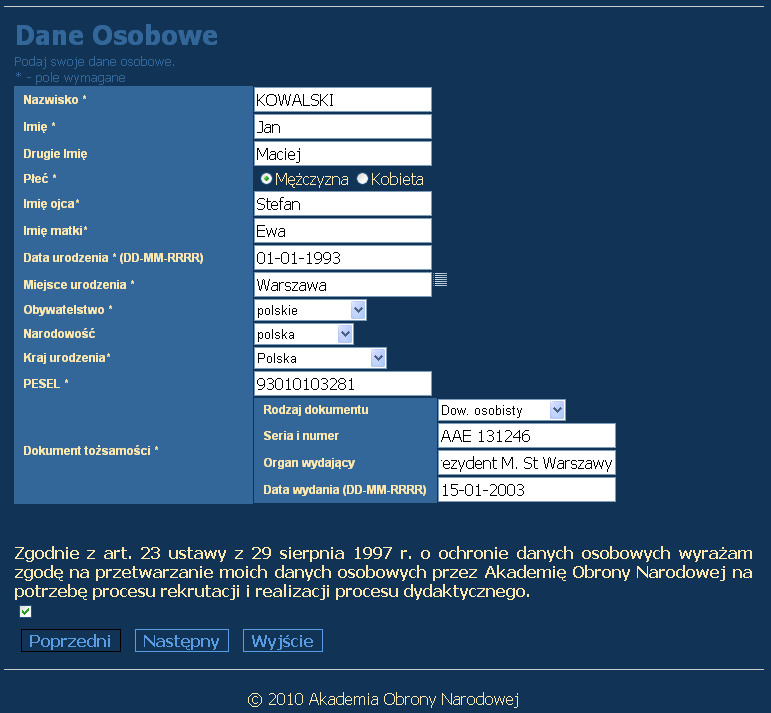
Task: Click the Obywatelstwo label
Action: pos(68,310)
